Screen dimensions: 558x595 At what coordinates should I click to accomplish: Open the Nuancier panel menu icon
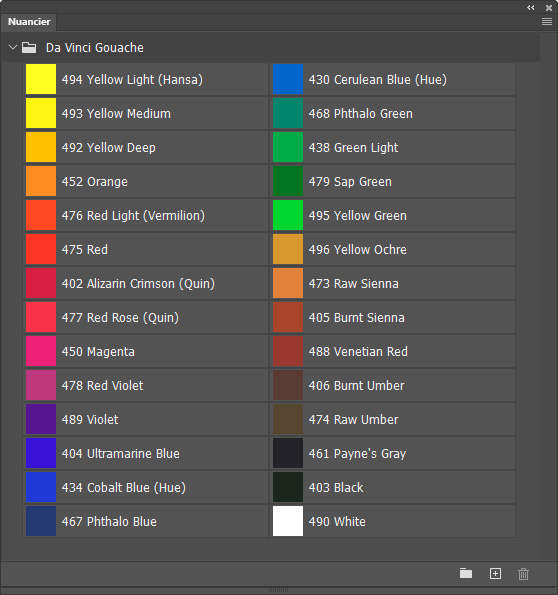pyautogui.click(x=547, y=22)
